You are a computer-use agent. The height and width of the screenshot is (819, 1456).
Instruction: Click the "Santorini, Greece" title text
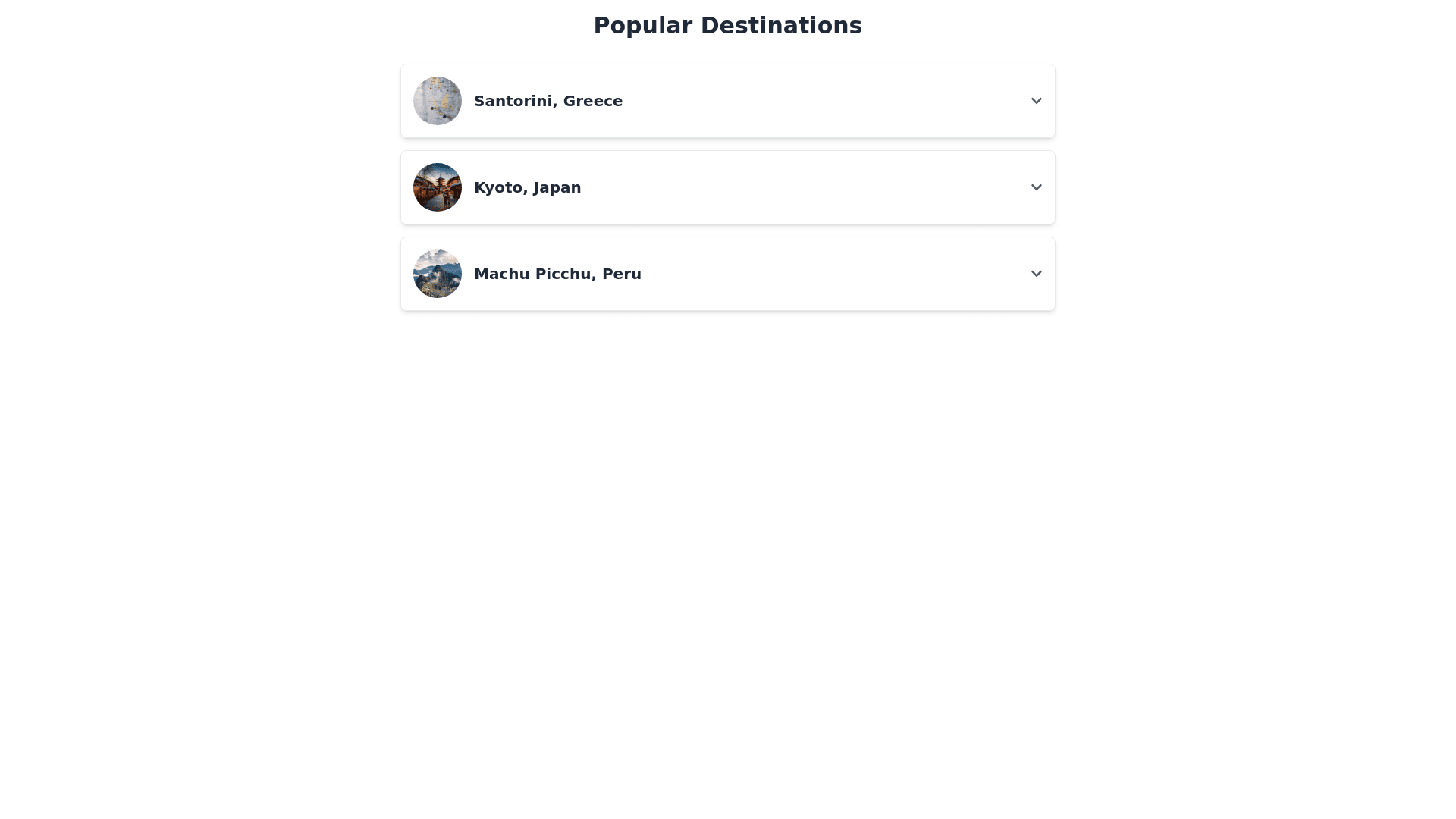tap(548, 101)
